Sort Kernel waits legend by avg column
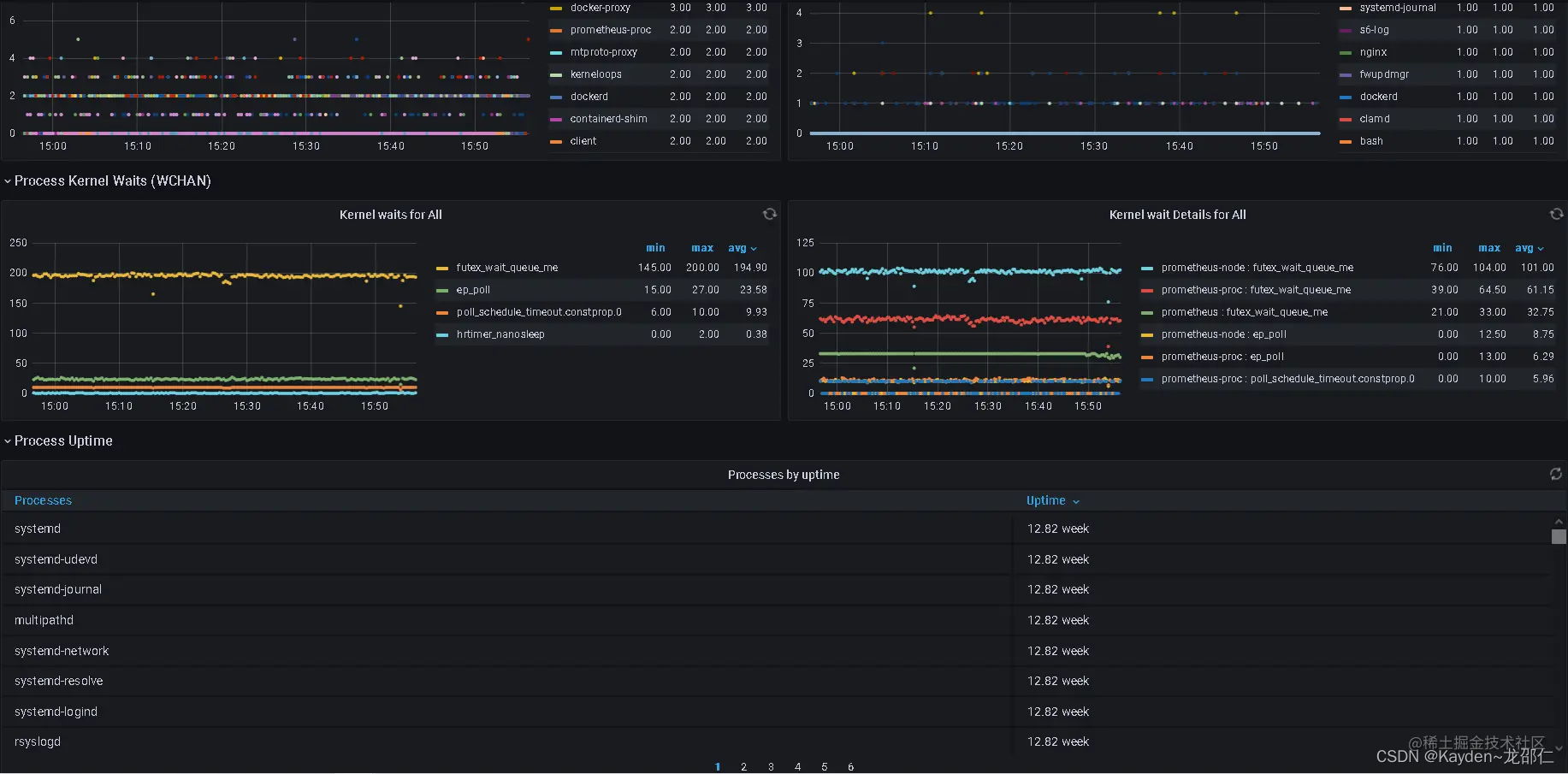Screen dimensions: 1568x774 [742, 248]
